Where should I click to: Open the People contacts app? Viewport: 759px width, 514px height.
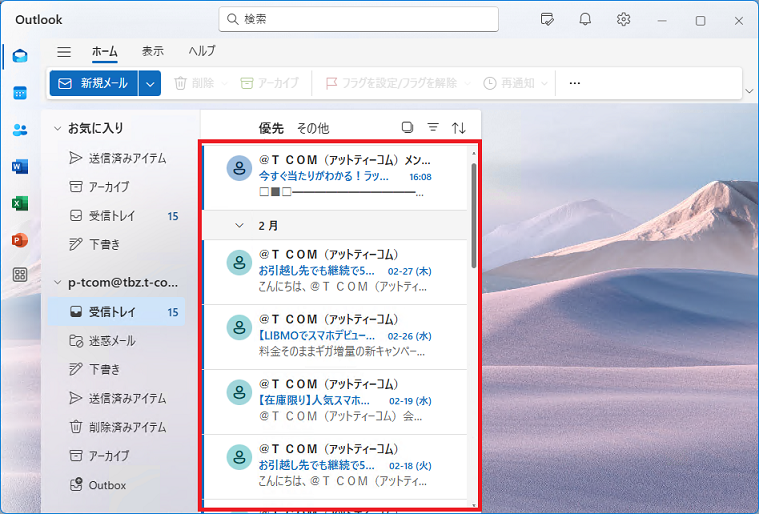pos(20,130)
